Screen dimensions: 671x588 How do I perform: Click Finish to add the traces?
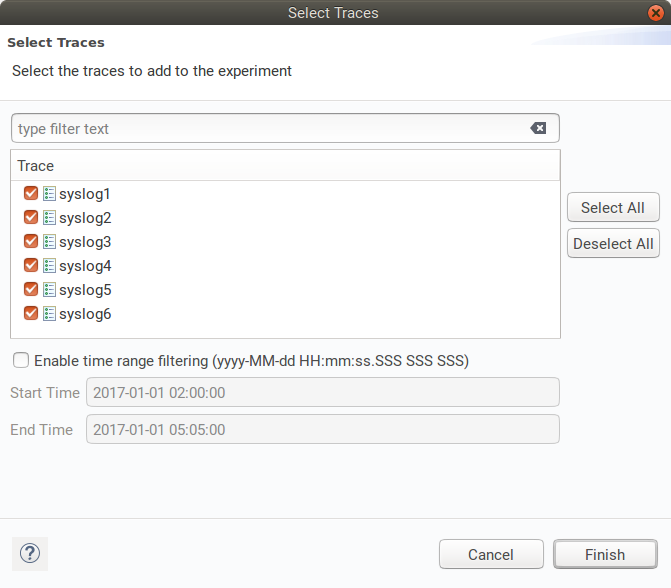pyautogui.click(x=605, y=554)
